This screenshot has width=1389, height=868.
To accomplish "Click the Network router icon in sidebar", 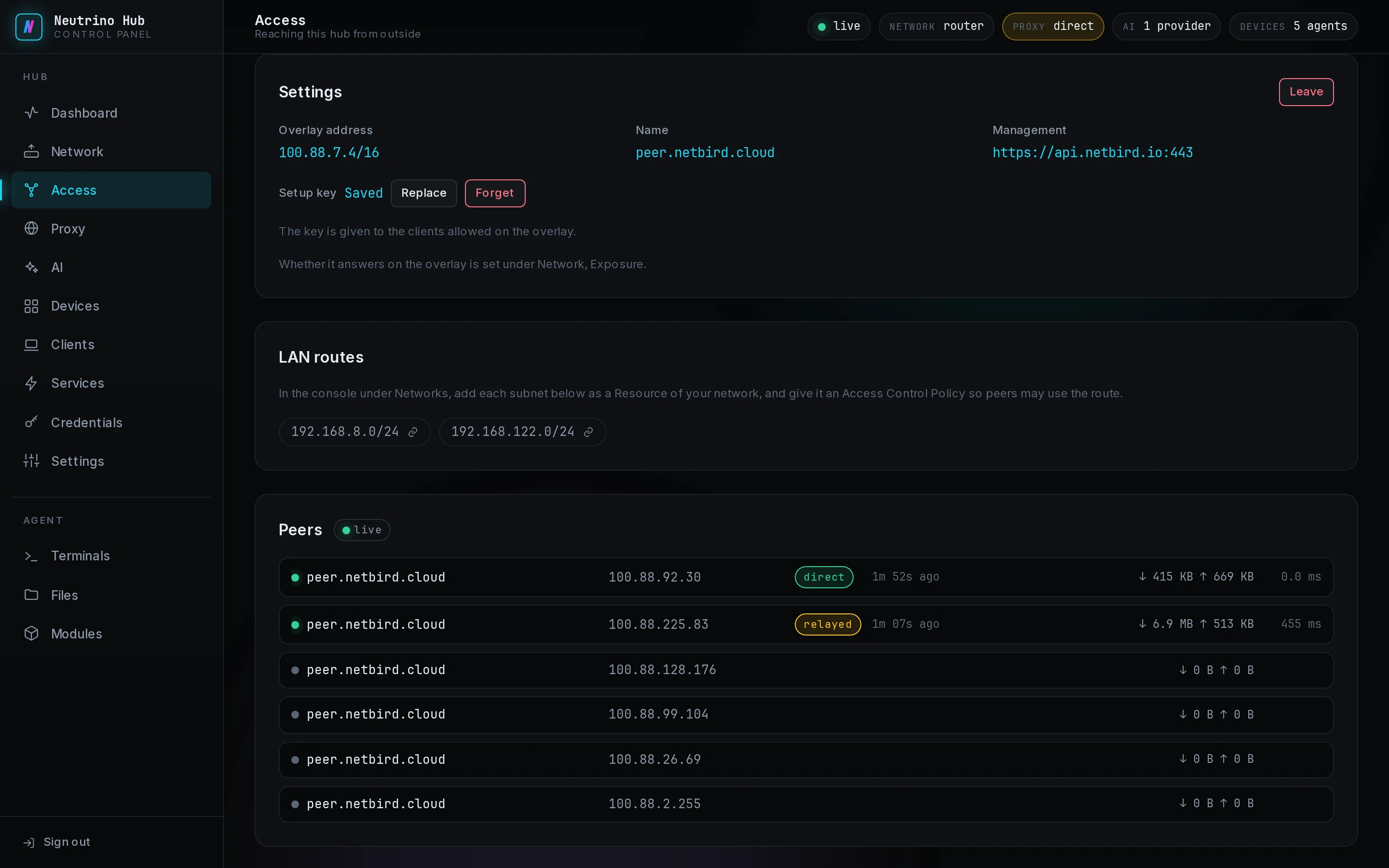I will click(31, 151).
